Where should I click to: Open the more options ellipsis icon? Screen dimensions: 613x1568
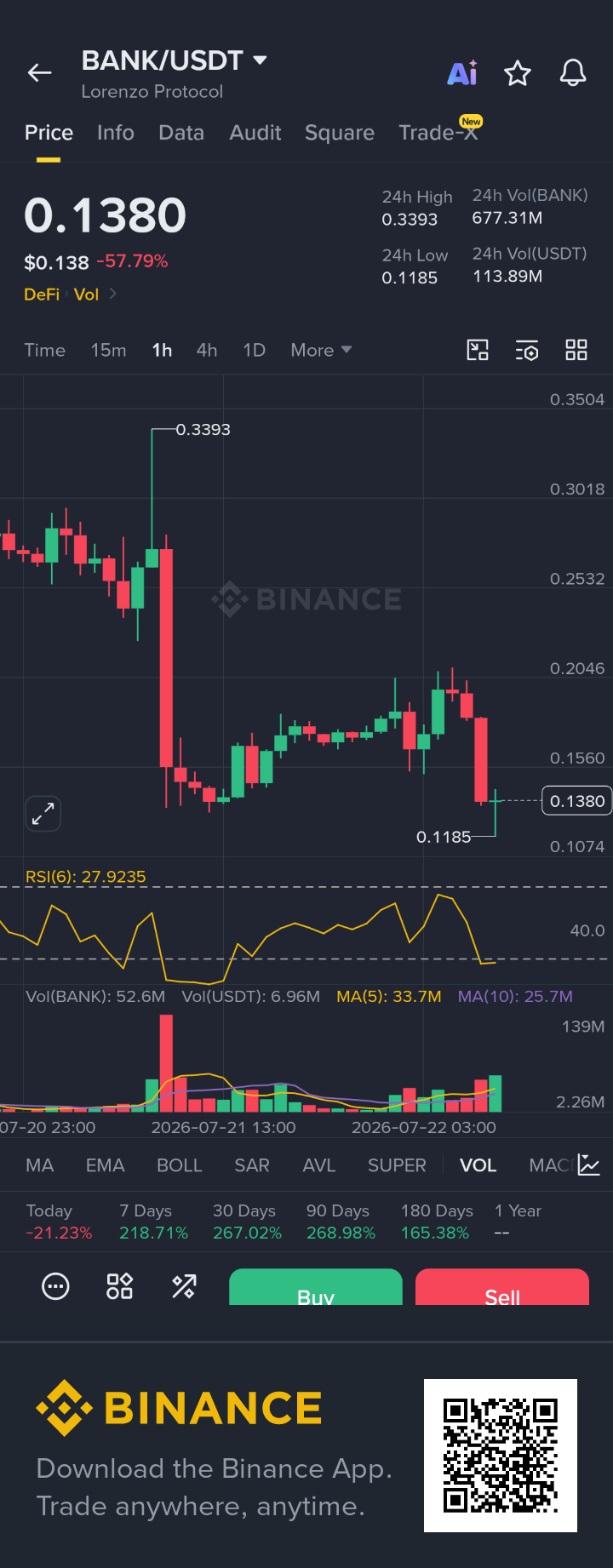(56, 1286)
